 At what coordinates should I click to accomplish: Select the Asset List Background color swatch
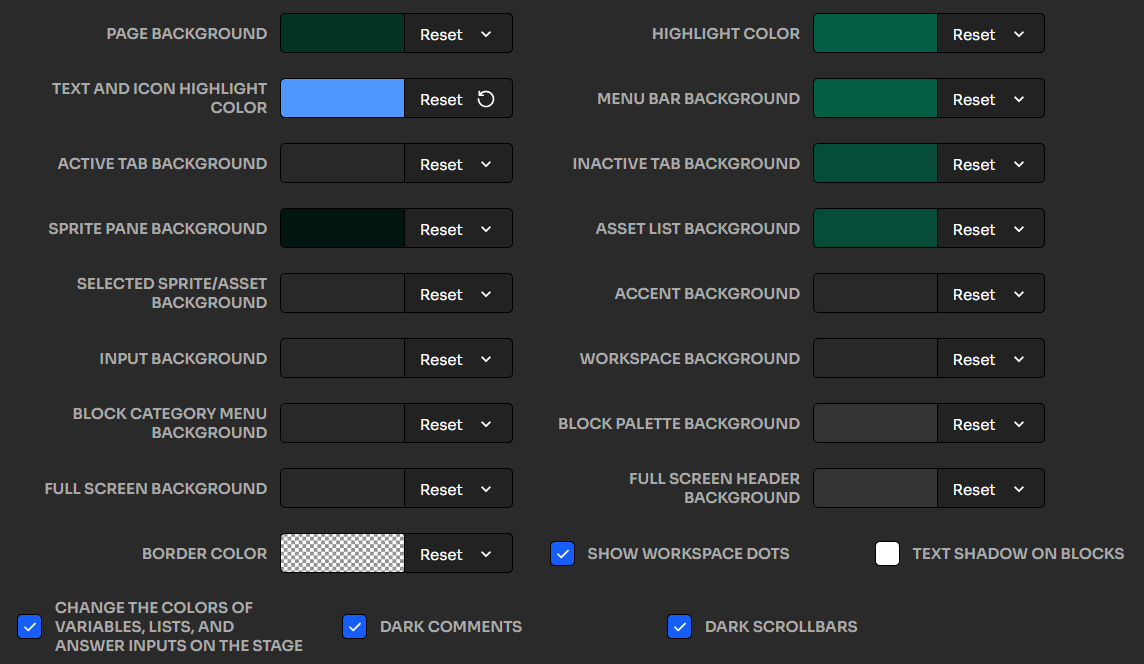coord(874,228)
